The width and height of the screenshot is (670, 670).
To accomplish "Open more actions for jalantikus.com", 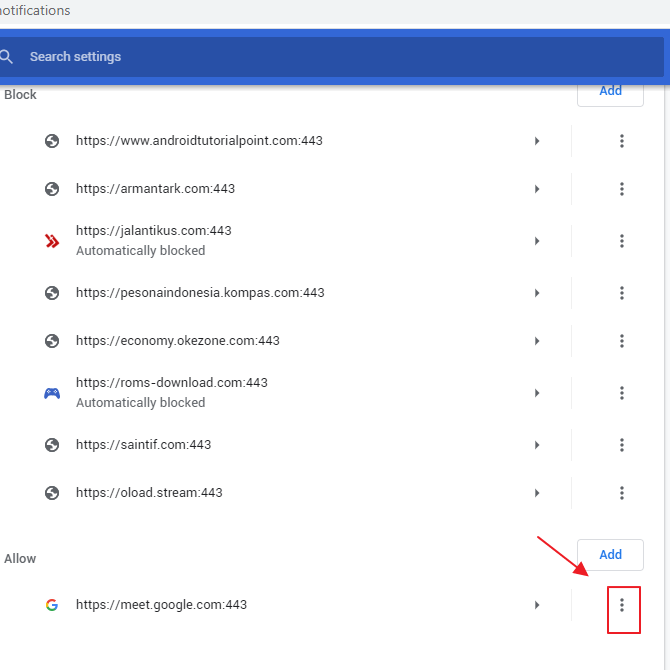I will pos(621,241).
